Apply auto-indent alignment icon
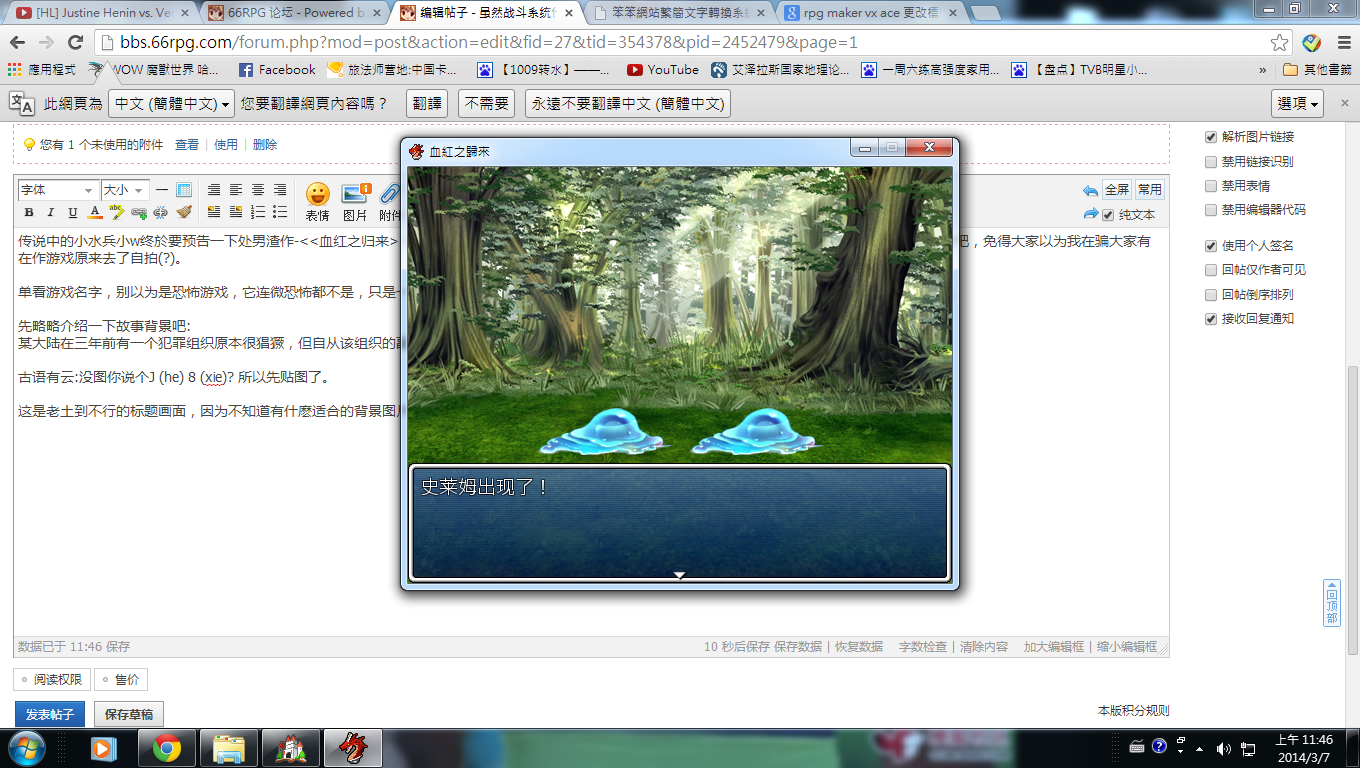This screenshot has height=768, width=1360. click(x=214, y=190)
